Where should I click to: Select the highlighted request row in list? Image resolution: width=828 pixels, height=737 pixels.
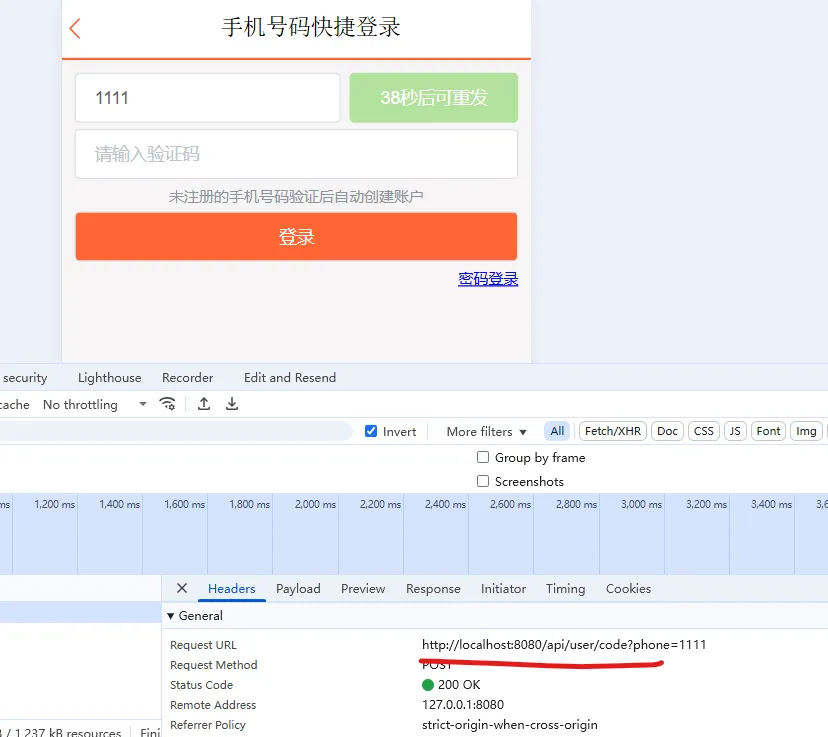tap(80, 612)
